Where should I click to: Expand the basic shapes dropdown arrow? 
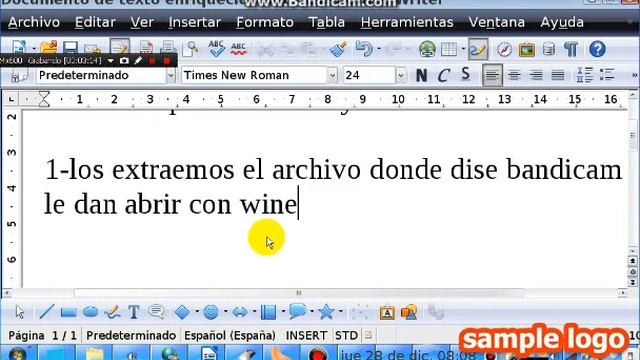click(197, 312)
